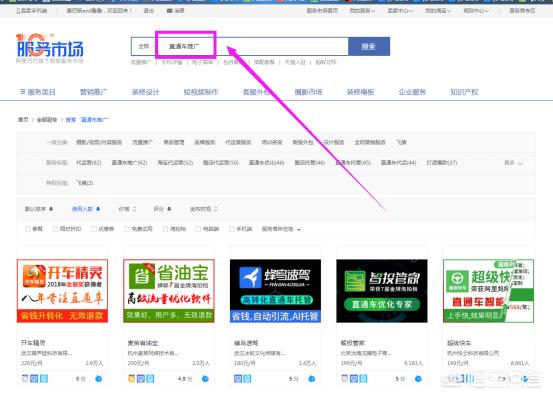This screenshot has width=553, height=398.
Task: Check the 手机端 checkbox
Action: tap(231, 229)
